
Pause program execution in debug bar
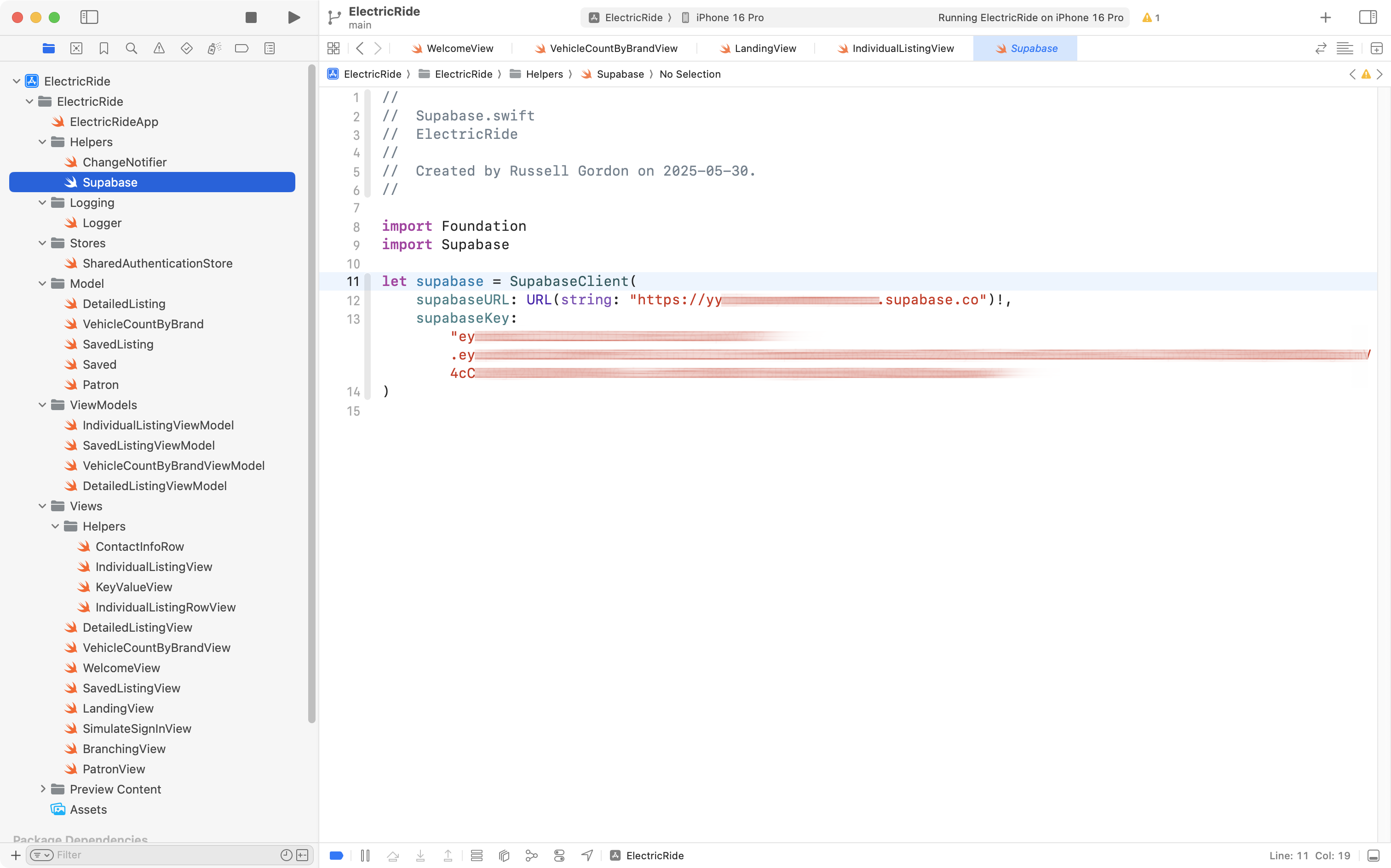pos(365,856)
